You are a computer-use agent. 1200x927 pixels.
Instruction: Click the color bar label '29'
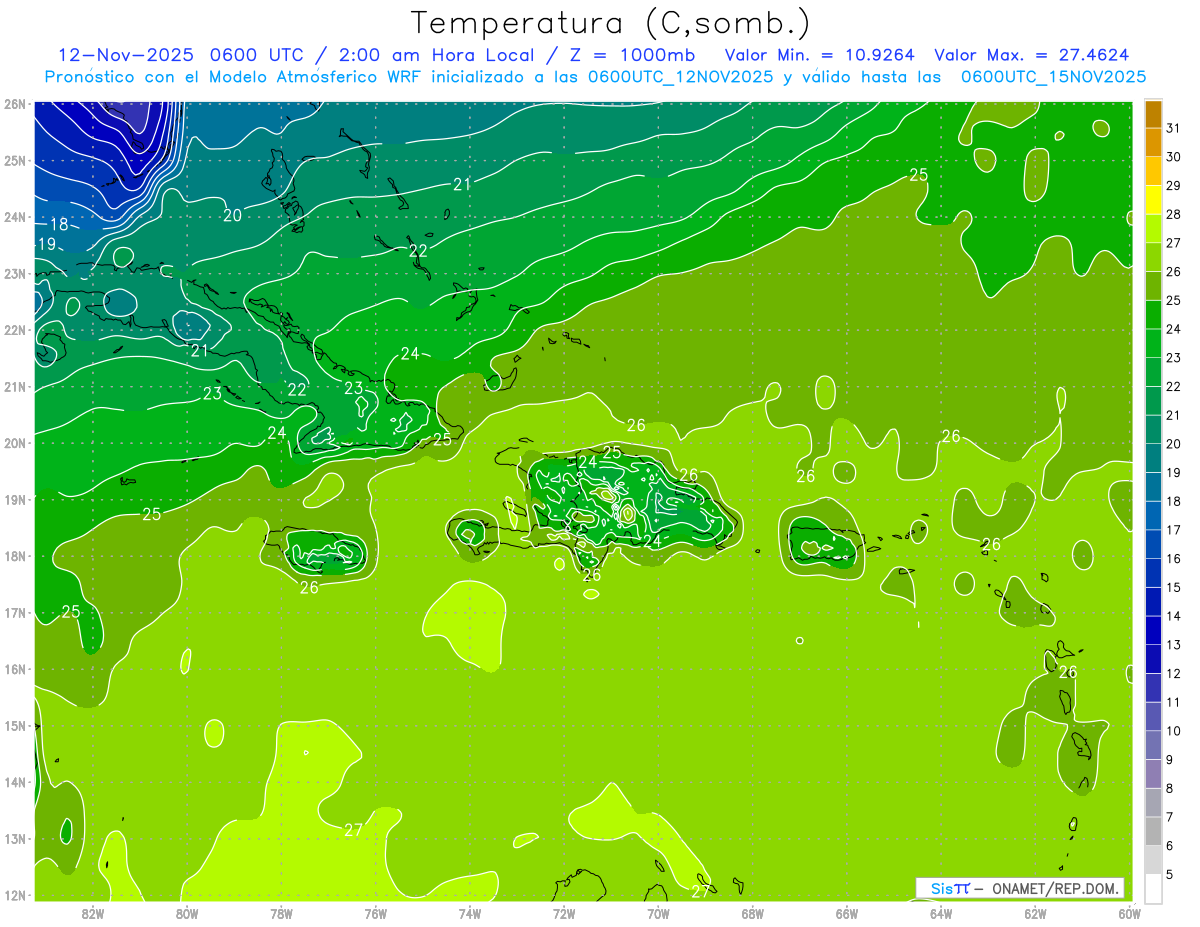[x=1173, y=185]
